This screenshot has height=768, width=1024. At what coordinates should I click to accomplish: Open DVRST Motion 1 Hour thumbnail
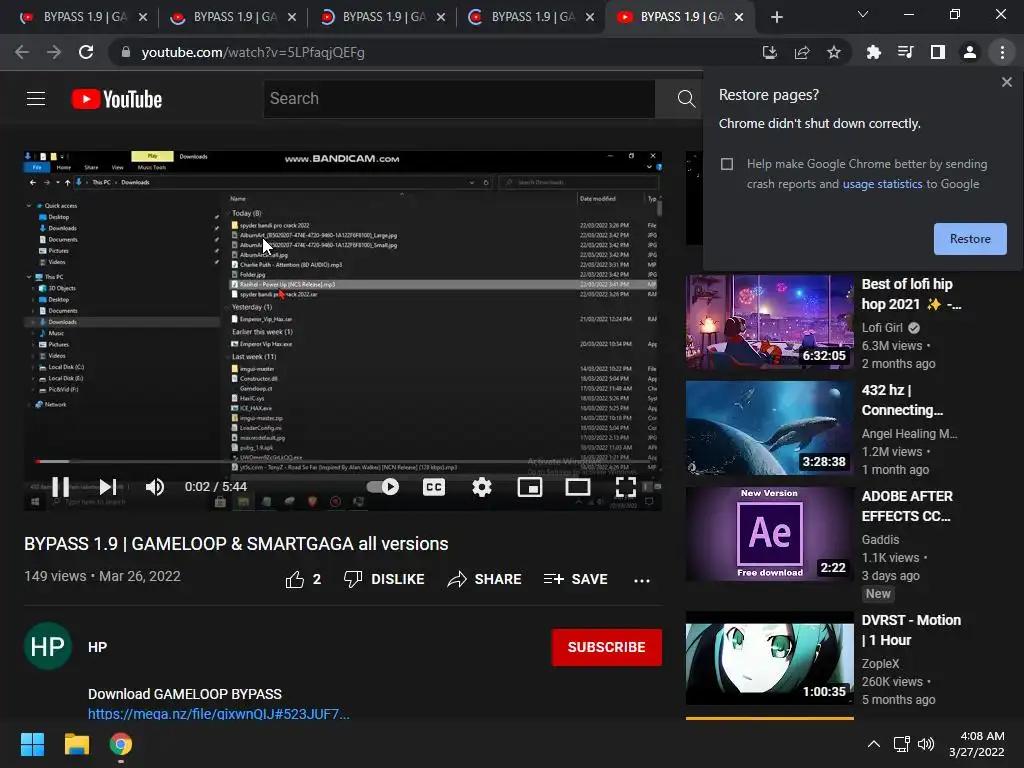click(769, 658)
